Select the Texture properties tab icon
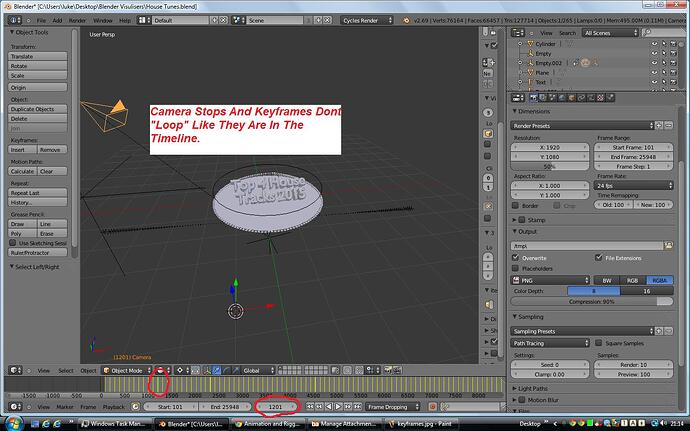 [x=601, y=97]
